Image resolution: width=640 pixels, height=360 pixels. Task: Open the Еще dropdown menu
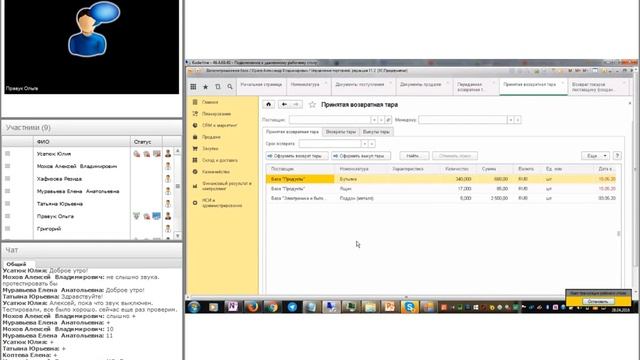pos(596,156)
